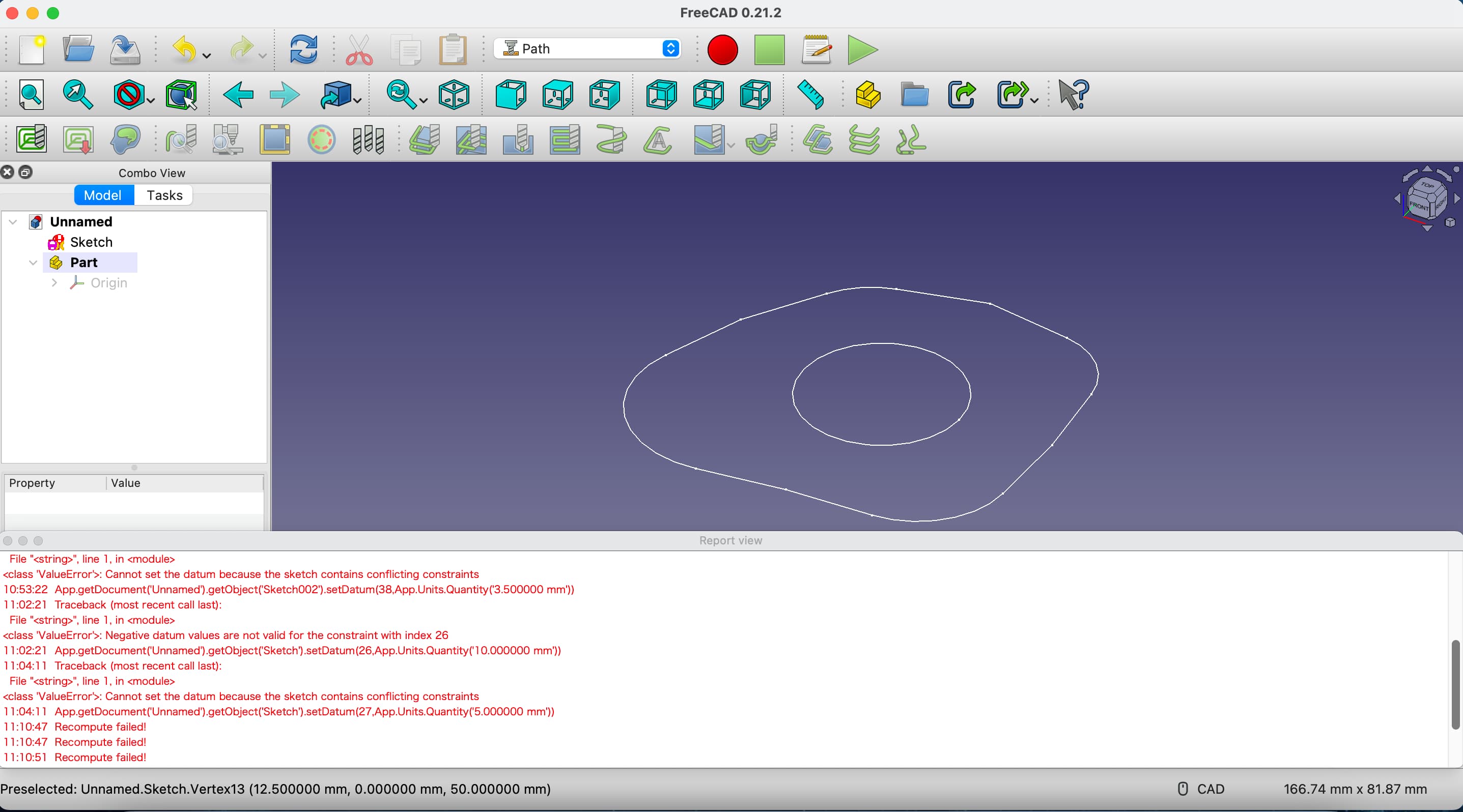Click the Path Helix green spiral icon
The width and height of the screenshot is (1463, 812).
pyautogui.click(x=611, y=139)
